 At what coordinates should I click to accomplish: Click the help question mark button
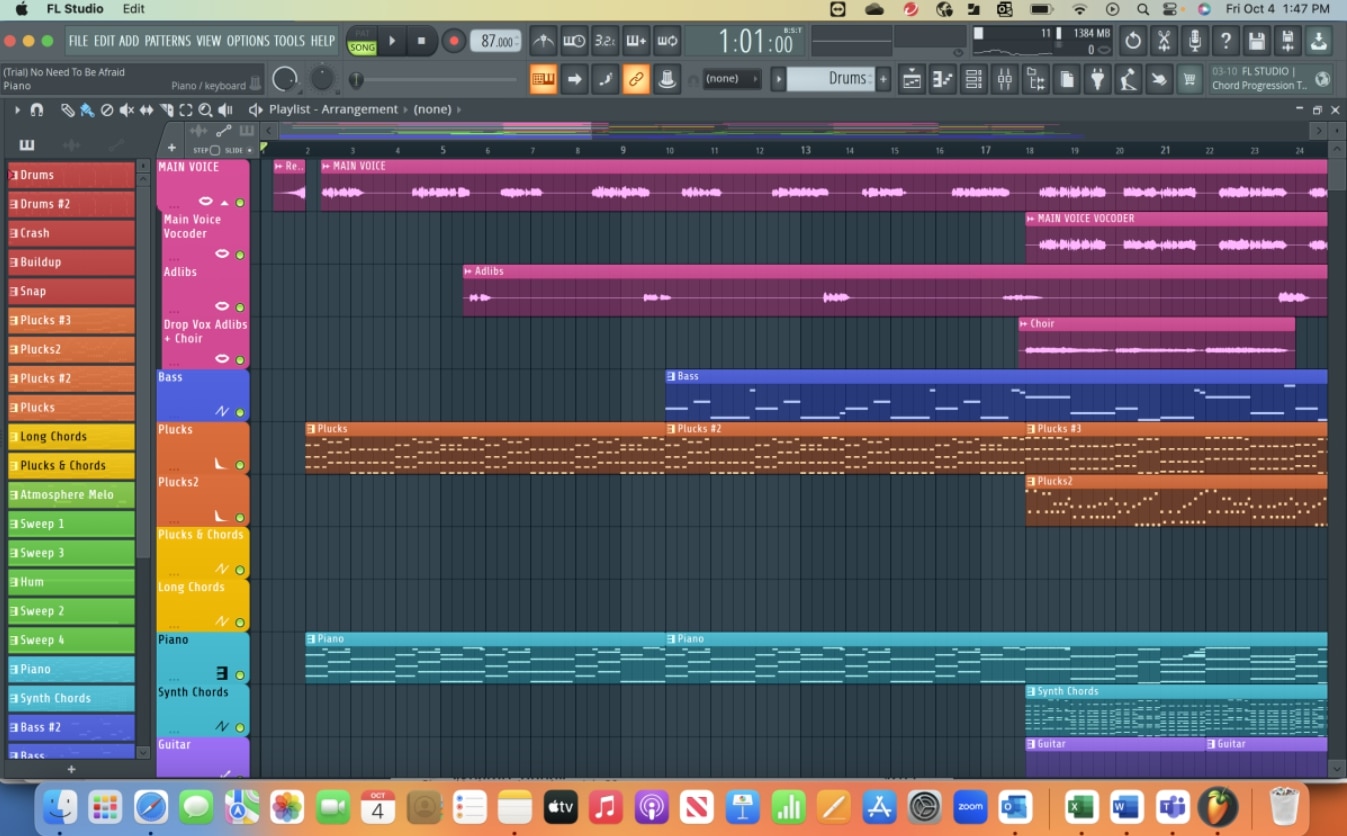[1225, 41]
